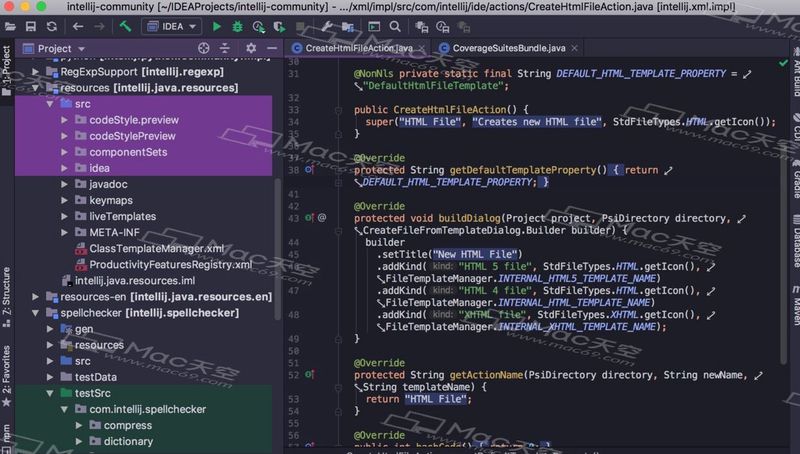
Task: Start debugging with the bug icon
Action: click(237, 27)
